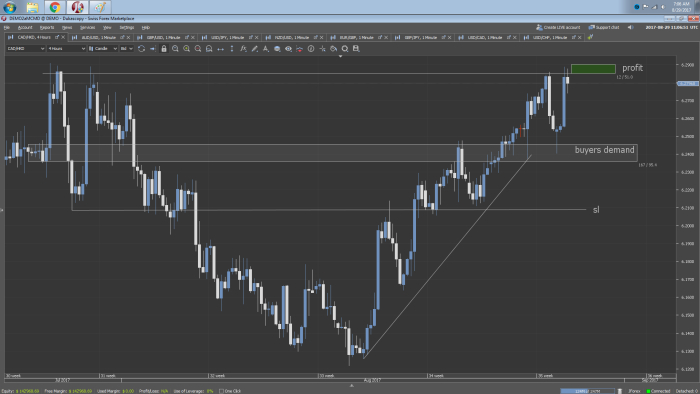
Task: Click the zoom in magnifier icon
Action: tap(187, 49)
